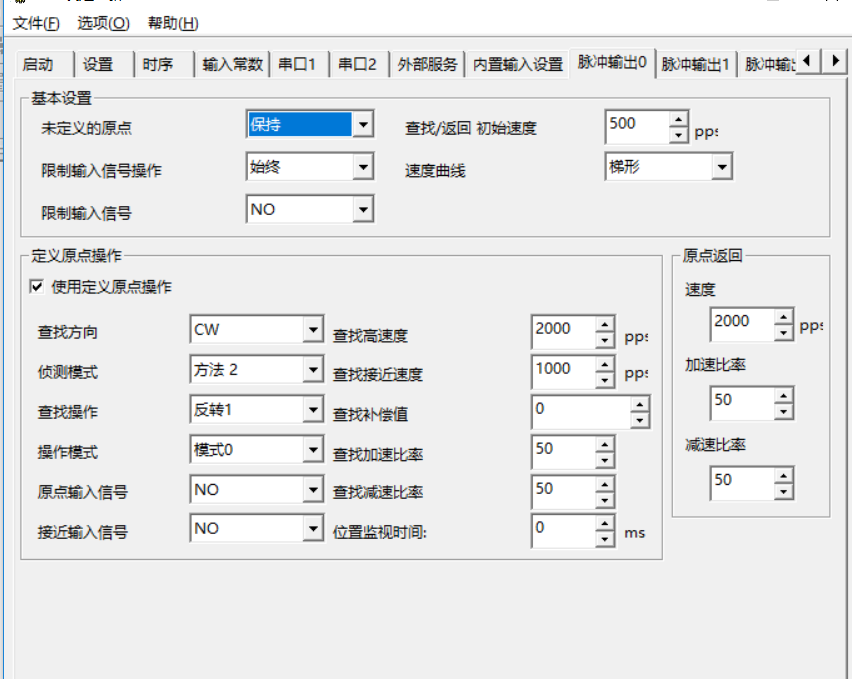
Task: Decrease 查找接近速度 with the down arrow
Action: click(x=604, y=380)
